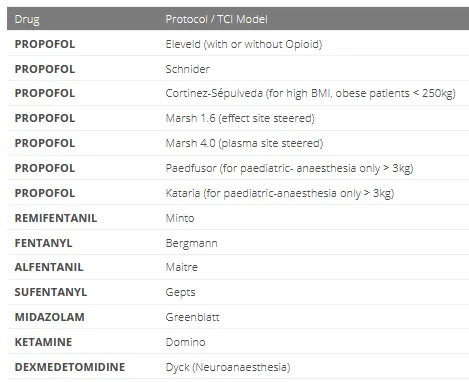Image resolution: width=469 pixels, height=382 pixels.
Task: Select the ALFENTANIL drug name
Action: [x=49, y=267]
